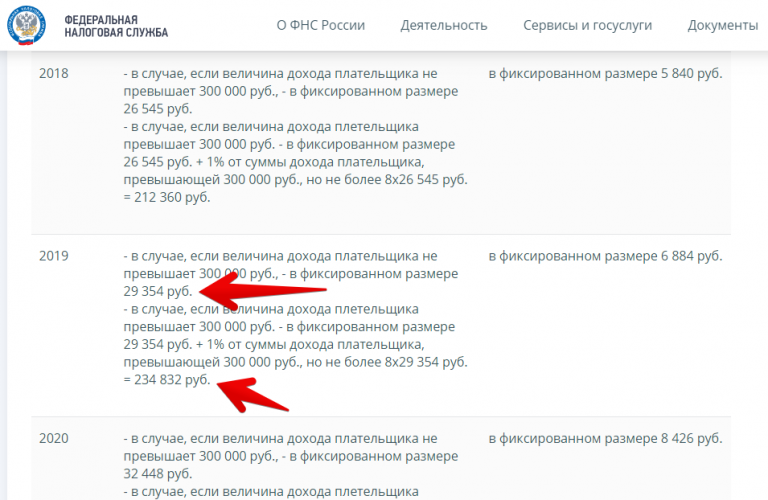
Task: Click the text 'в фиксированном размере 8 426 руб.'
Action: tap(605, 438)
